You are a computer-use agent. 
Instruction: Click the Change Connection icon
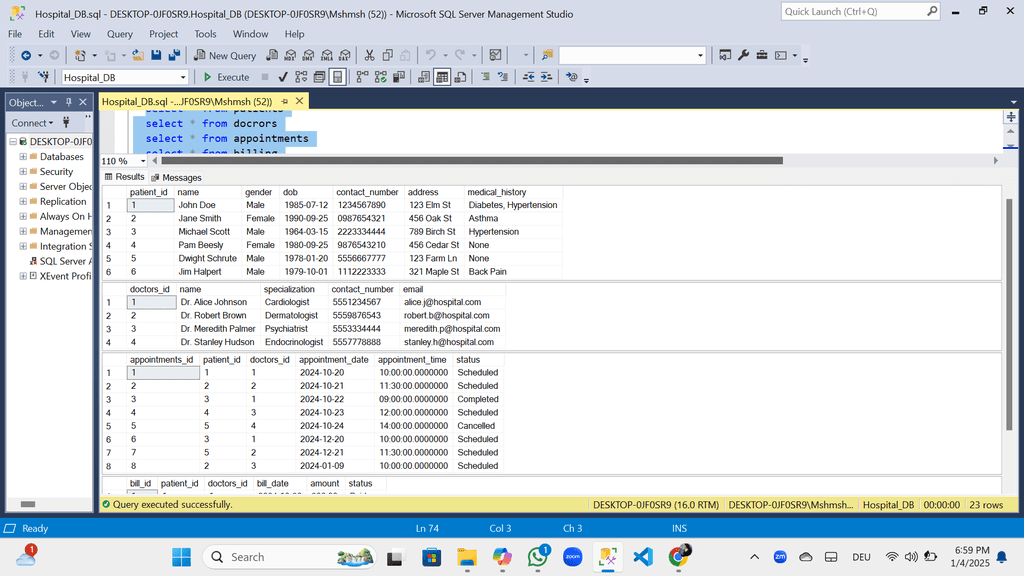[44, 77]
